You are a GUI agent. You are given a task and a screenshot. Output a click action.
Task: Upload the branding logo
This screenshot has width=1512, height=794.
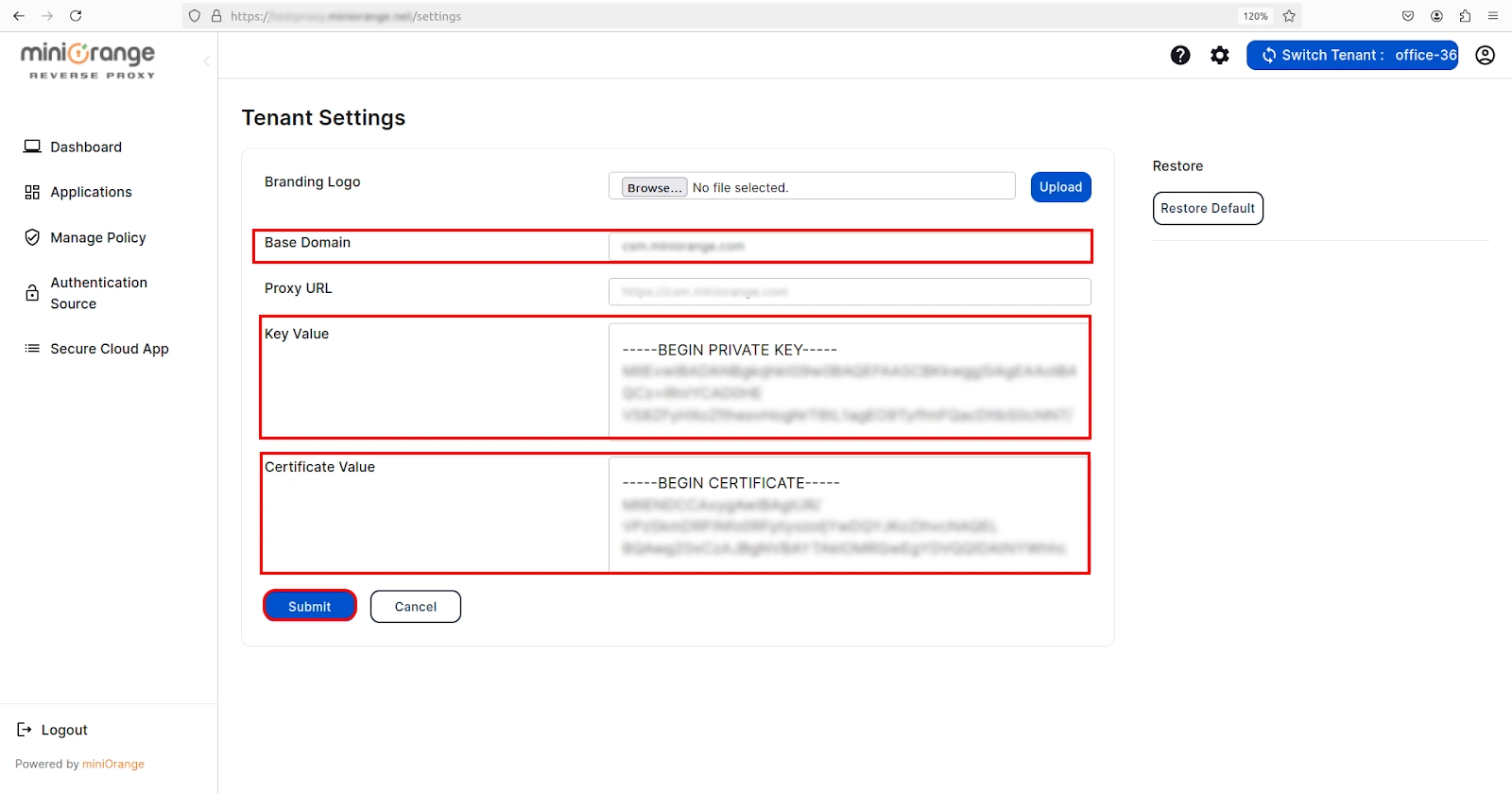1060,187
